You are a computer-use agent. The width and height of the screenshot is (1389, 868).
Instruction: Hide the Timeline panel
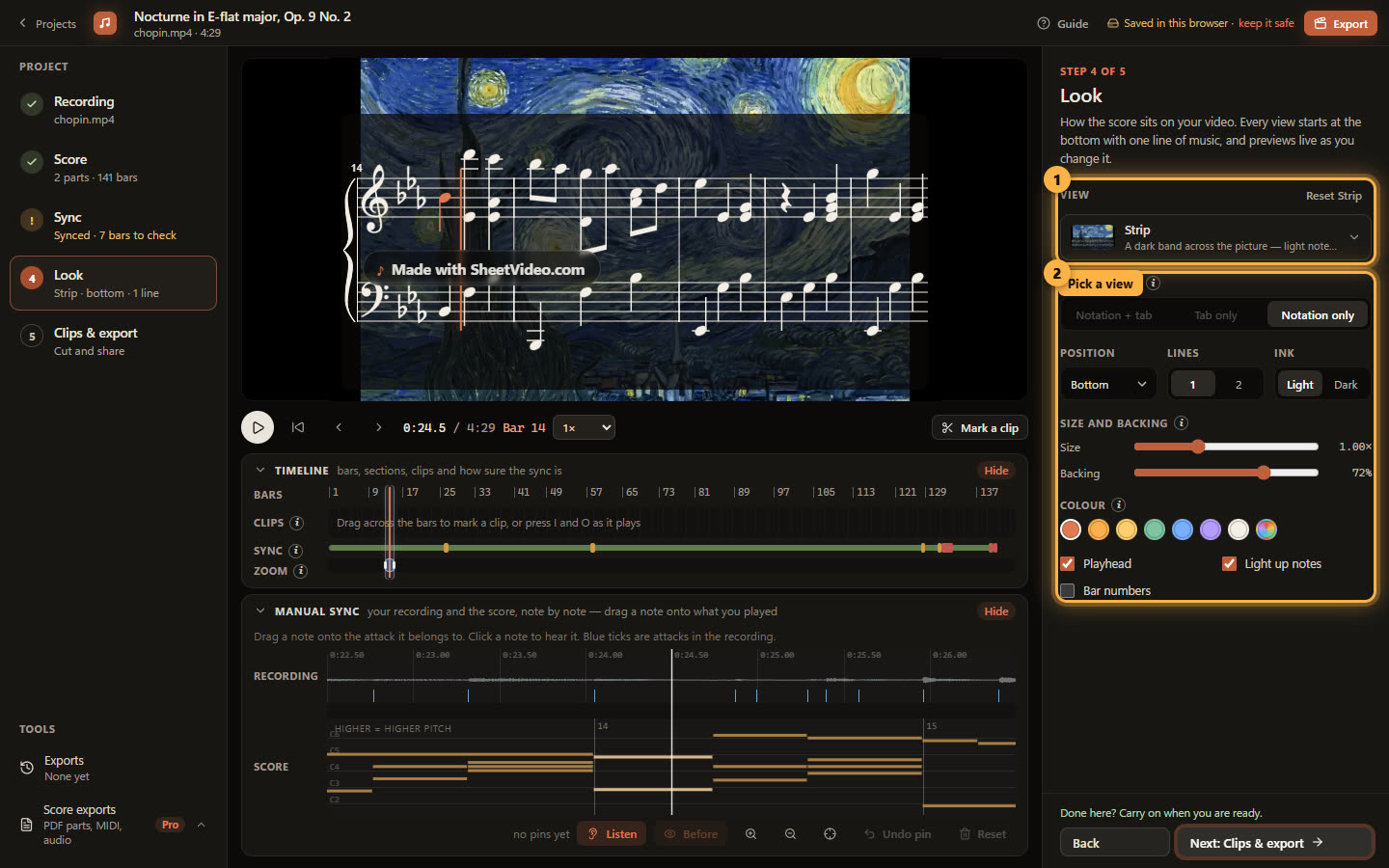996,471
